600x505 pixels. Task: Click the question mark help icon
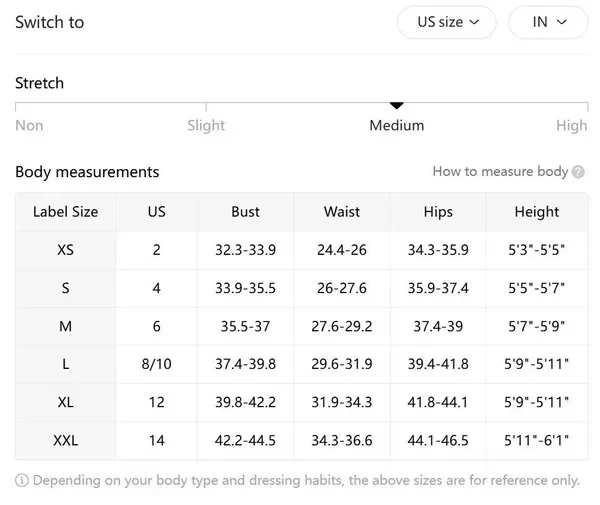pyautogui.click(x=578, y=172)
